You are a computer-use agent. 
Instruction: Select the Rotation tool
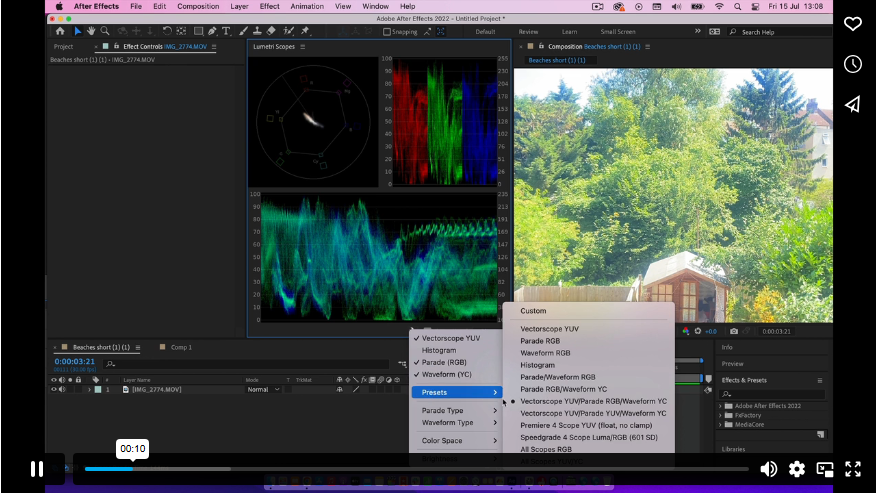pos(167,31)
